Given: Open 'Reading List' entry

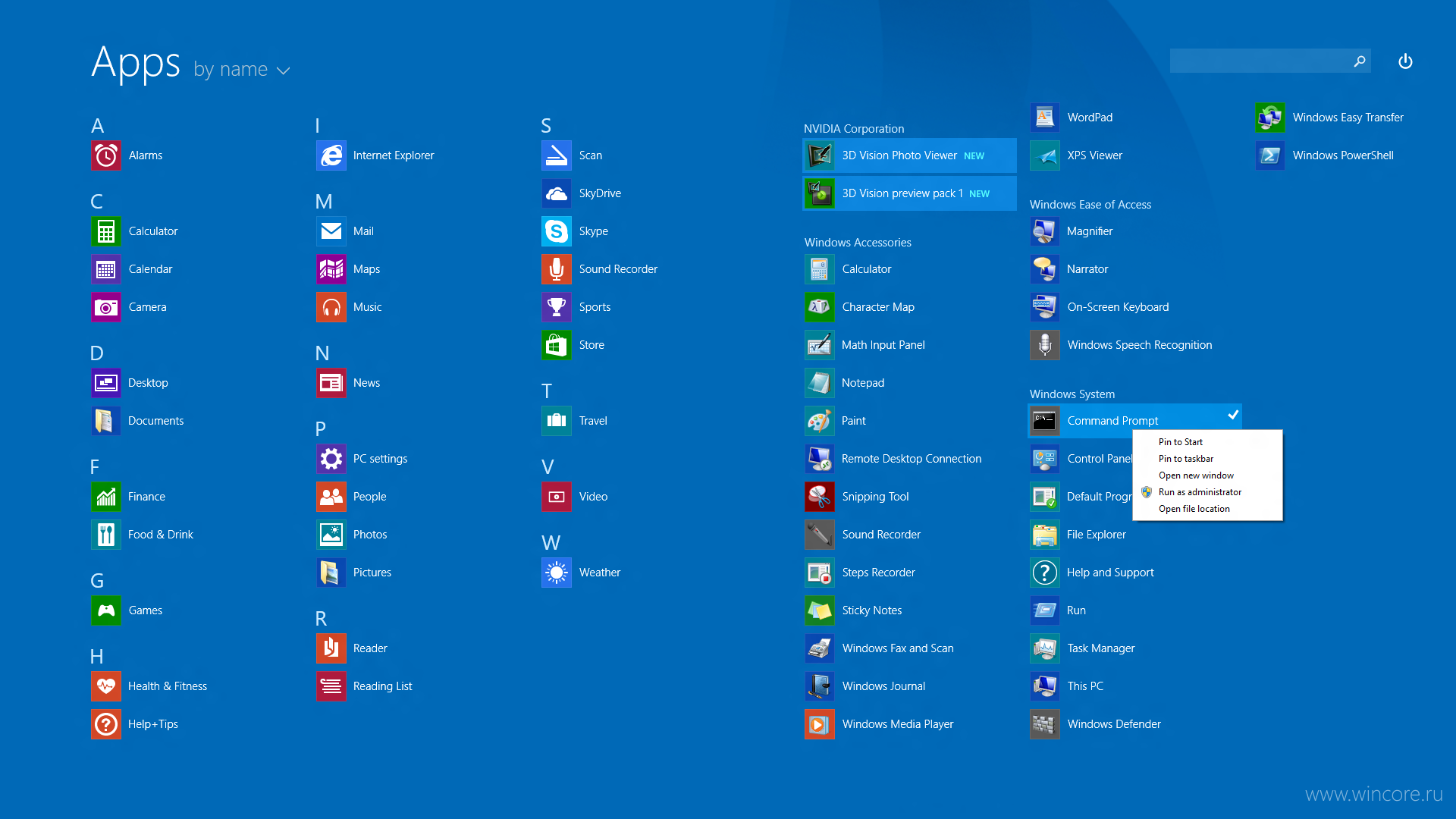Looking at the screenshot, I should [366, 686].
